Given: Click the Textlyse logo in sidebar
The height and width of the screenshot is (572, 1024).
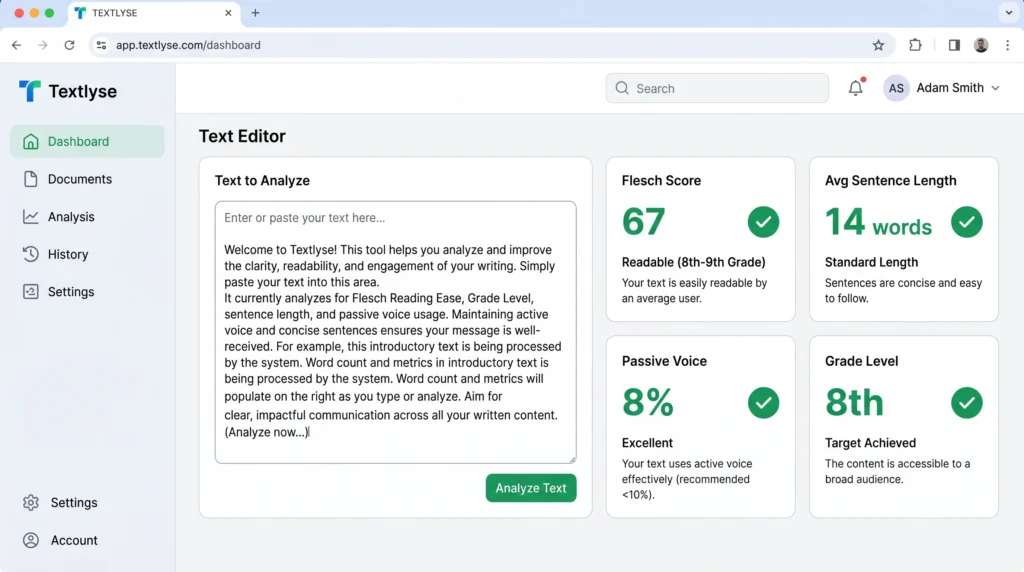Looking at the screenshot, I should 30,91.
